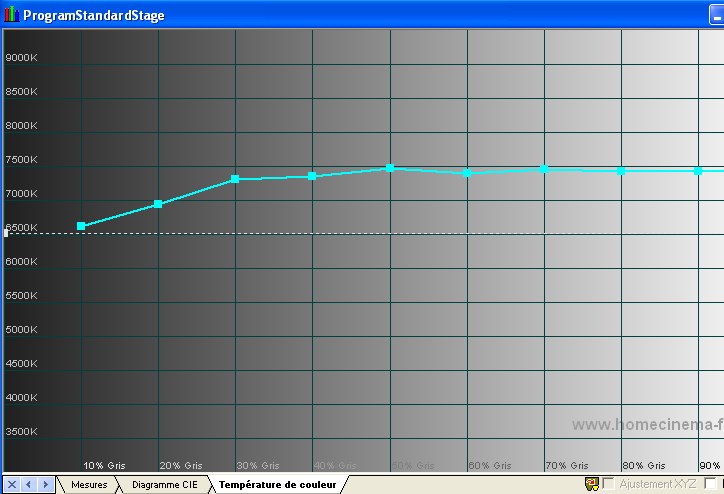
Task: Click the 20% Gris axis label
Action: [x=181, y=465]
